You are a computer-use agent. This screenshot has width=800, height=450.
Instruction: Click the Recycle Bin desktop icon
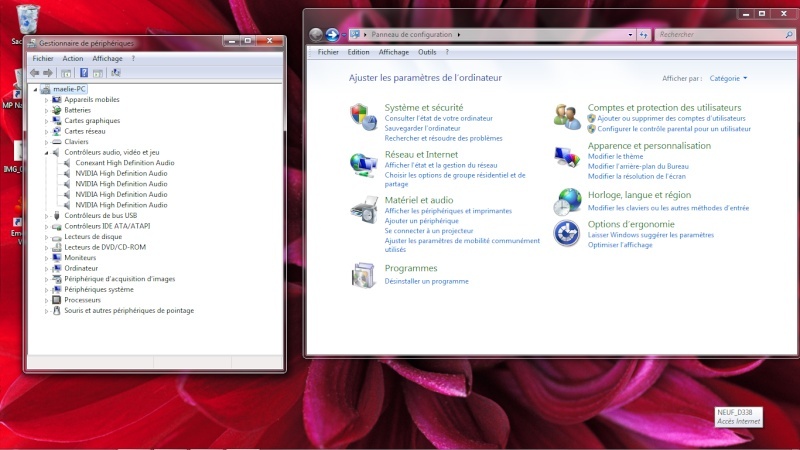tap(28, 19)
